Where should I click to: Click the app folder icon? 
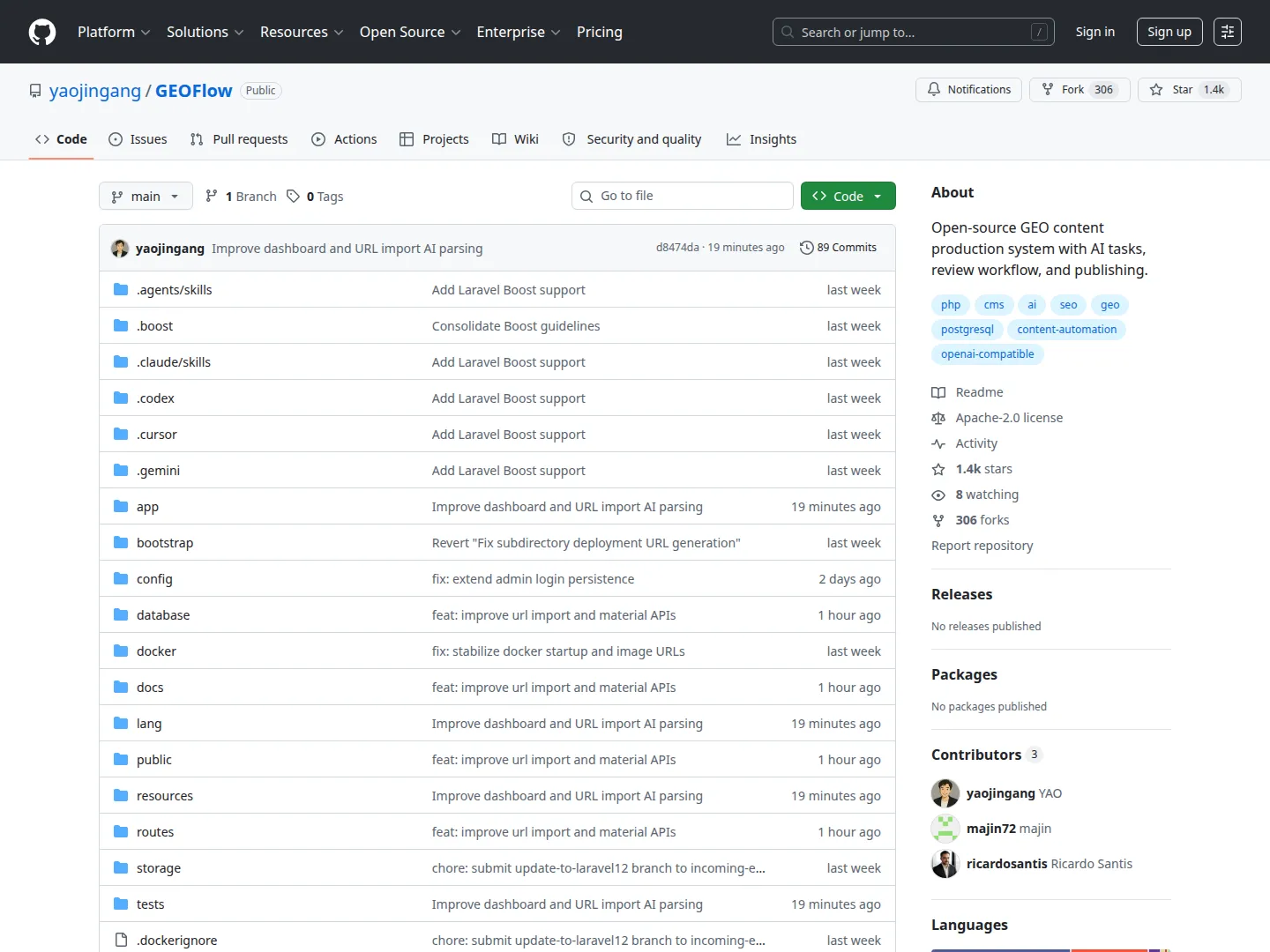(121, 506)
